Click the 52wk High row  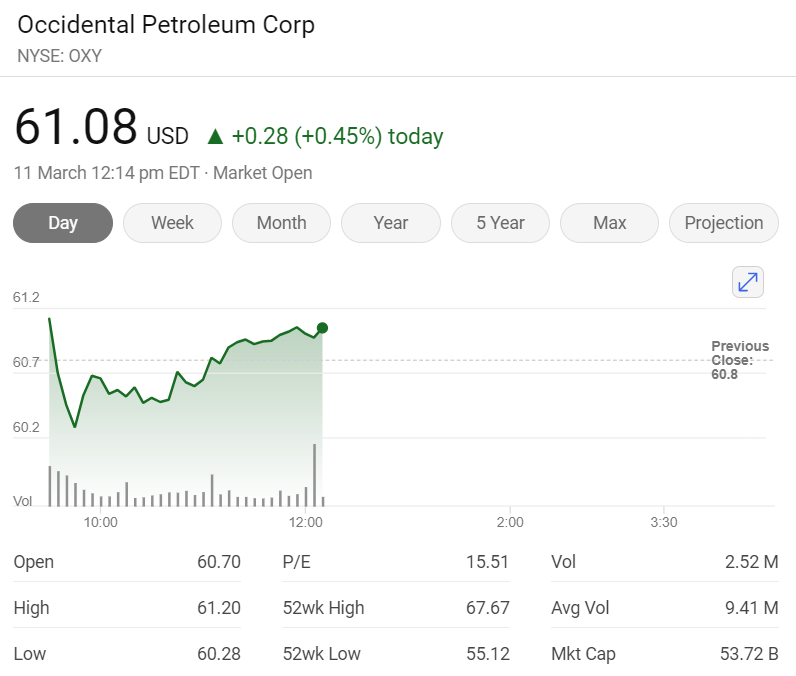[396, 608]
